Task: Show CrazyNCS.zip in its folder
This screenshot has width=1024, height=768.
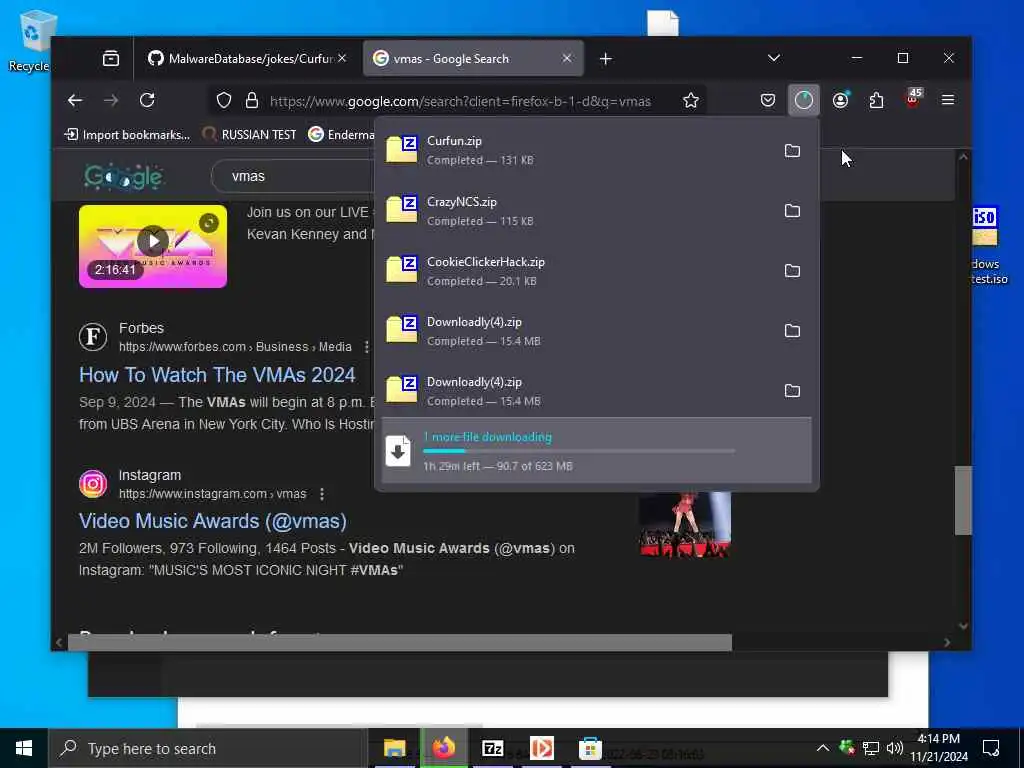Action: 792,211
